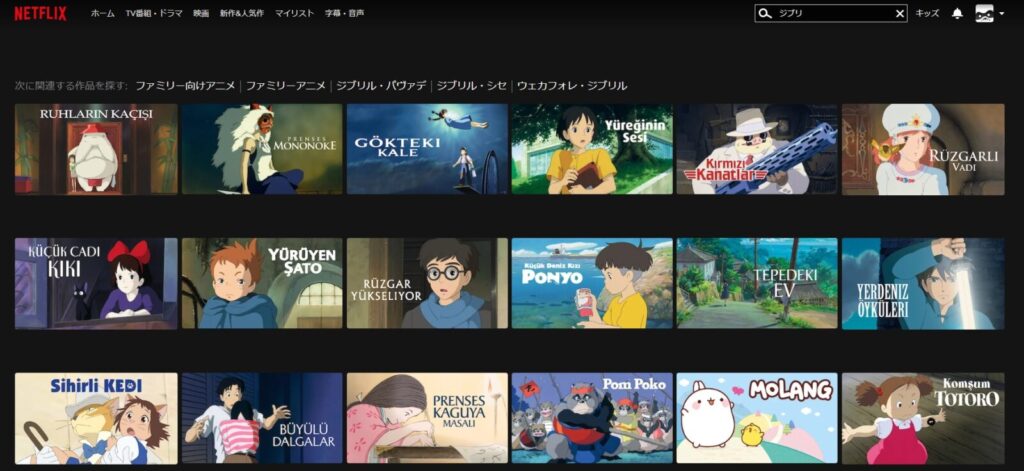The height and width of the screenshot is (471, 1024).
Task: Open the Ruhların Kaçışı title card
Action: point(96,149)
